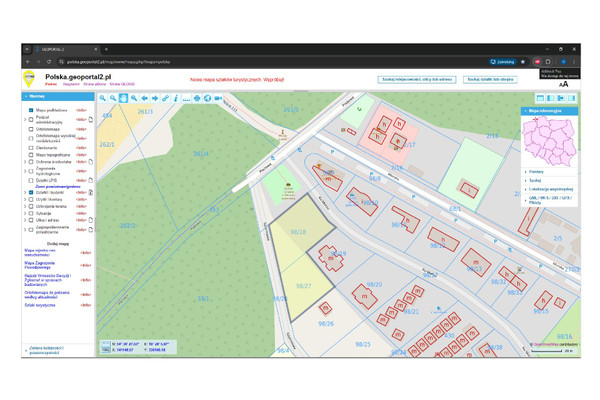Go to next map view arrow
This screenshot has width=600, height=400.
(155, 98)
